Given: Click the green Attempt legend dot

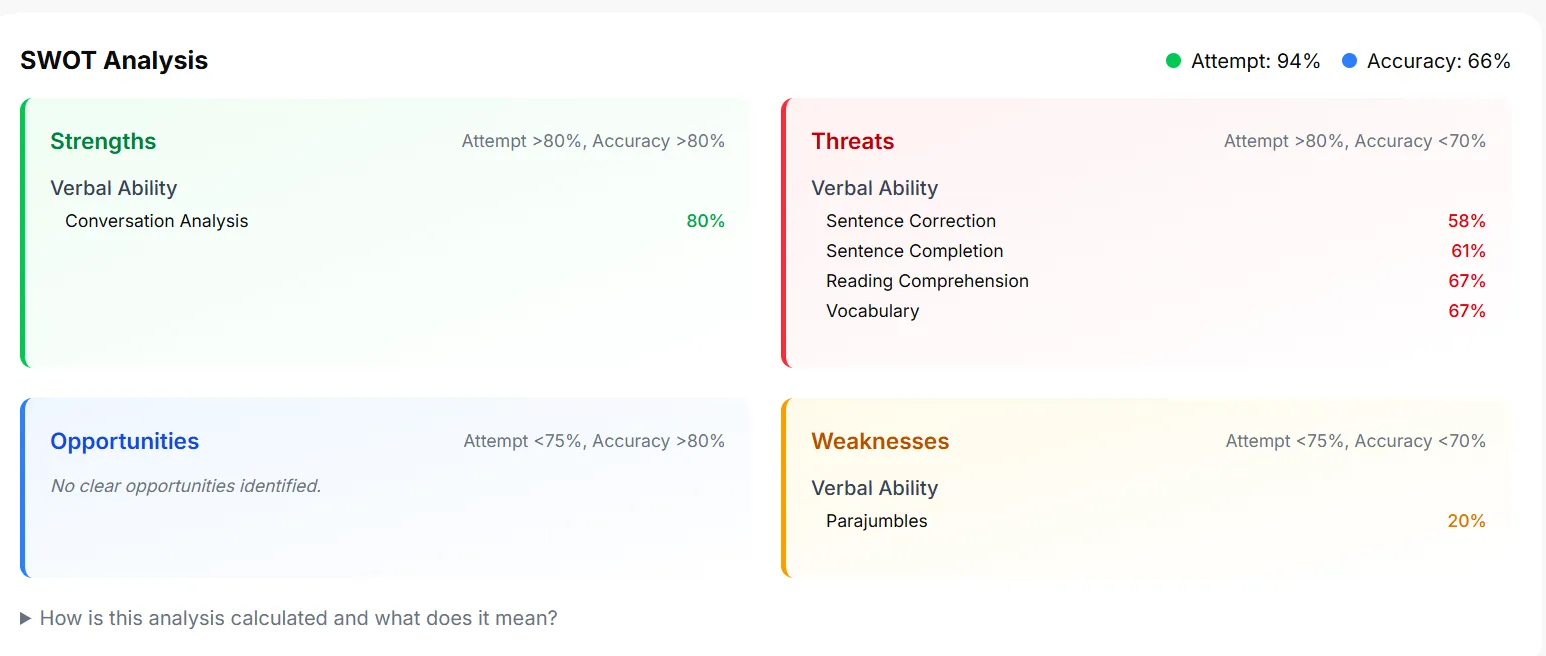Looking at the screenshot, I should [x=1174, y=61].
